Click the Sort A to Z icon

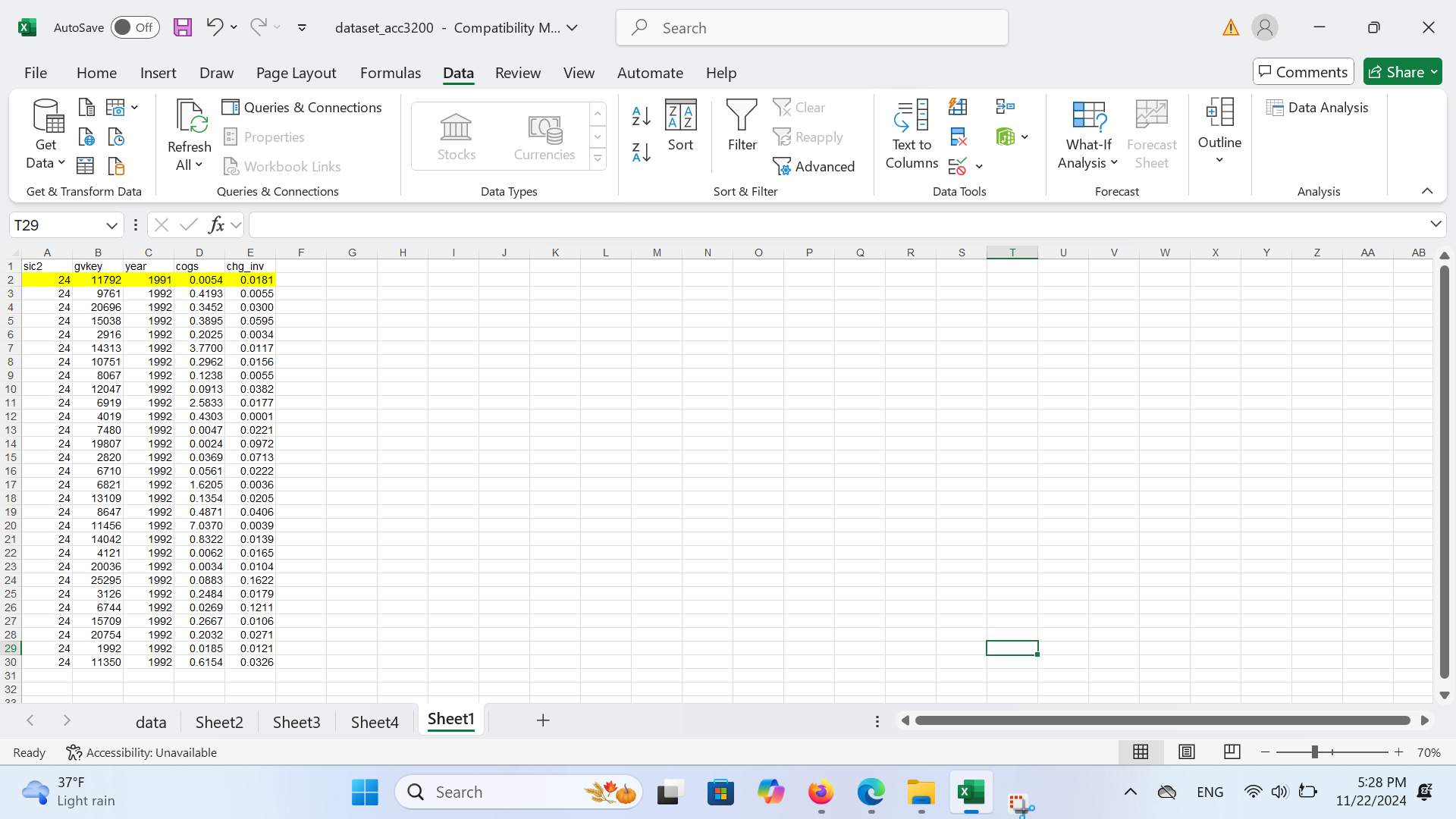(x=641, y=116)
